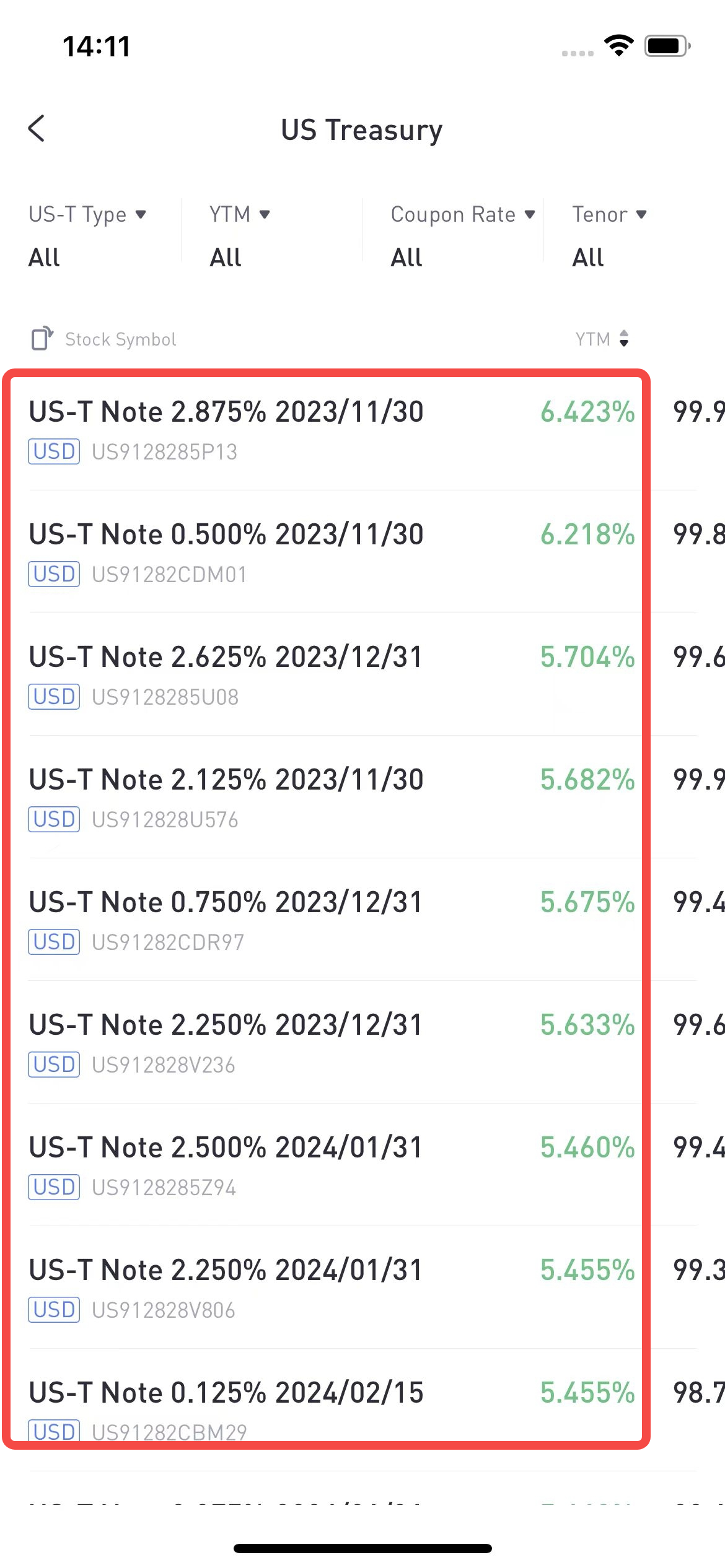Viewport: 725px width, 1568px height.
Task: Click the rotate-view icon beside Stock Symbol
Action: click(42, 339)
